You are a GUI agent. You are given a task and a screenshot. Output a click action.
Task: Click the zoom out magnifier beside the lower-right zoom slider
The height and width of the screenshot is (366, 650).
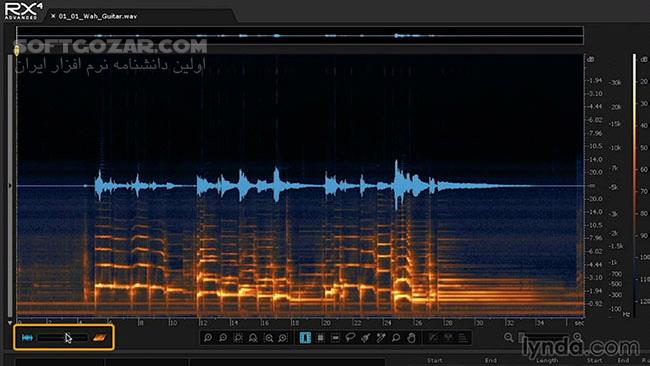tap(508, 337)
